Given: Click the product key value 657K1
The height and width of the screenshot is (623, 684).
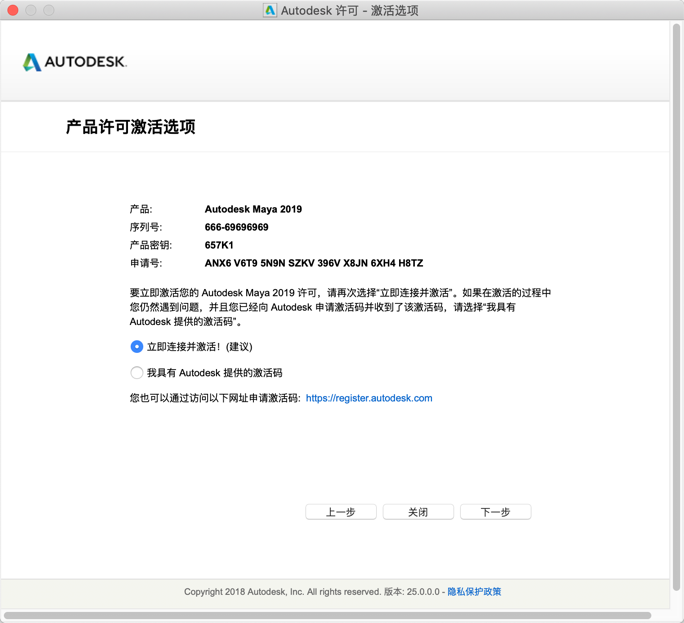Looking at the screenshot, I should 219,246.
